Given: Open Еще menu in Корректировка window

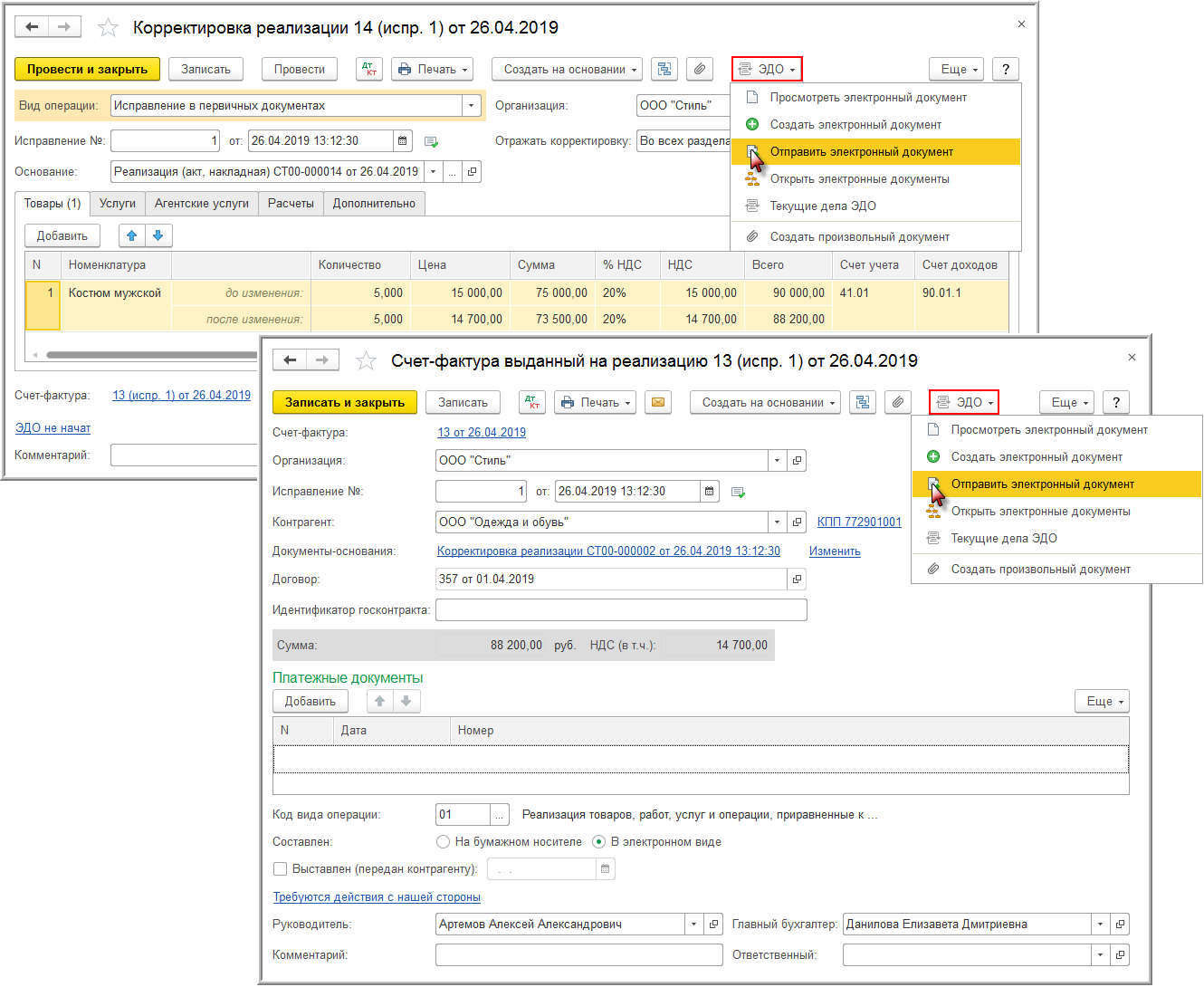Looking at the screenshot, I should pos(958,70).
